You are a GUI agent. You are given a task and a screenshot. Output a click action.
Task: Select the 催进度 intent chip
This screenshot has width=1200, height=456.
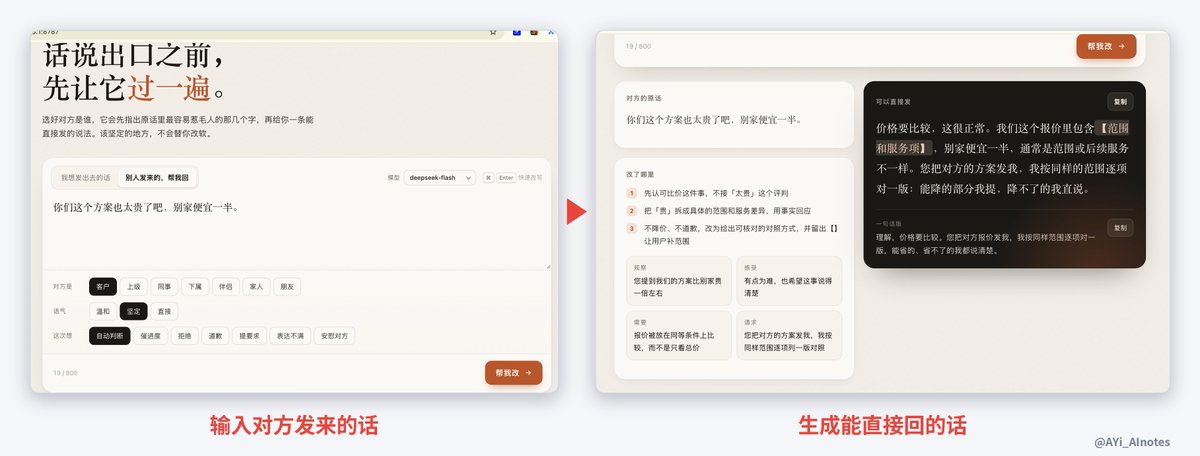150,336
